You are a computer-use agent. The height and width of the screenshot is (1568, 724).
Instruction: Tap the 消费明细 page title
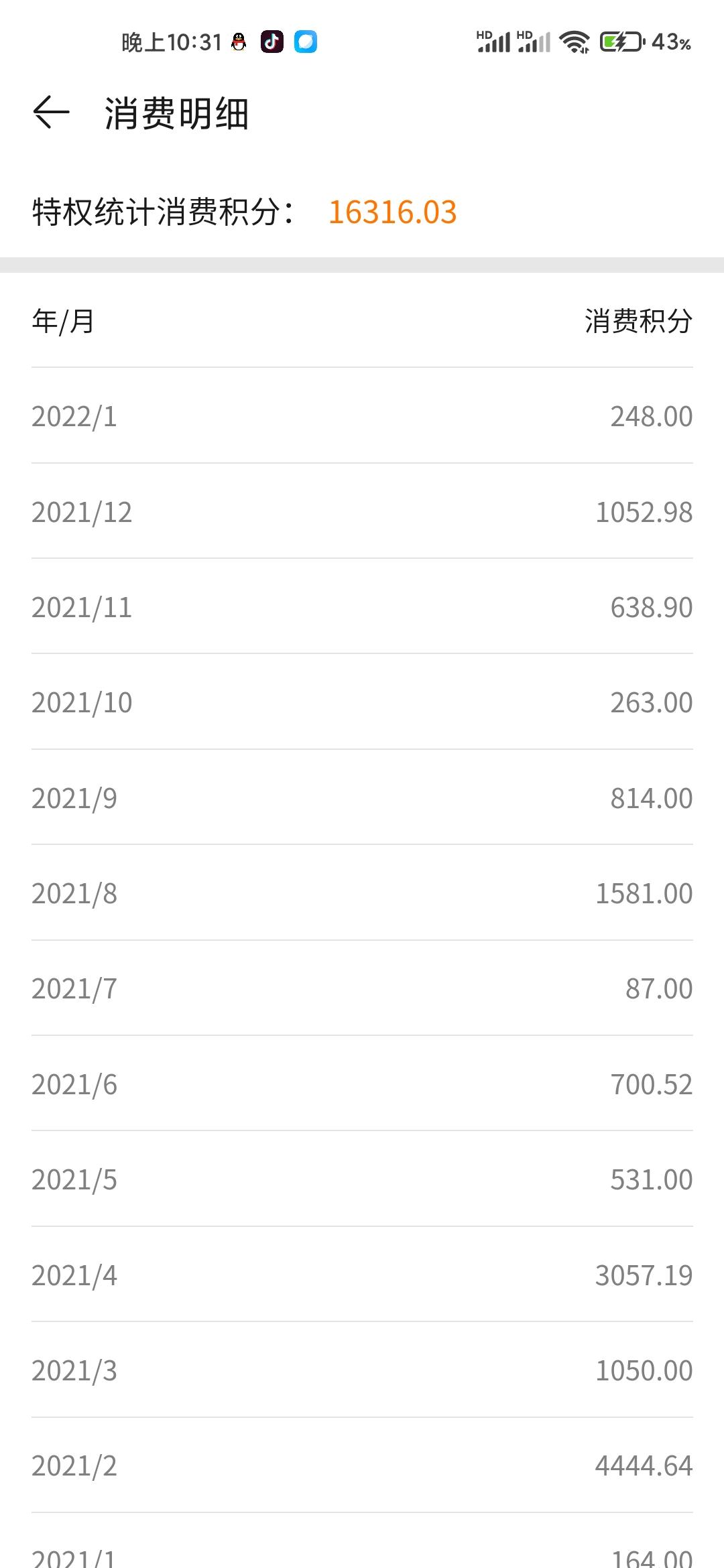coord(177,113)
